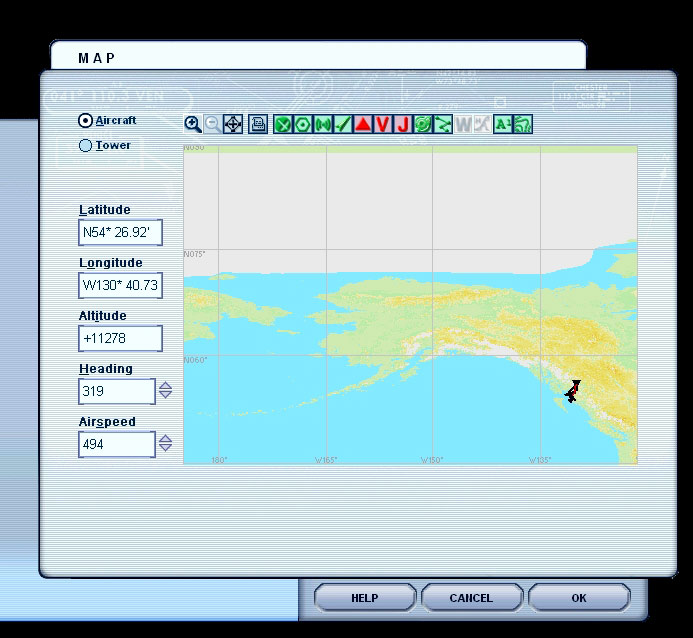The width and height of the screenshot is (693, 638).
Task: Center map on aircraft crosshair icon
Action: (233, 124)
